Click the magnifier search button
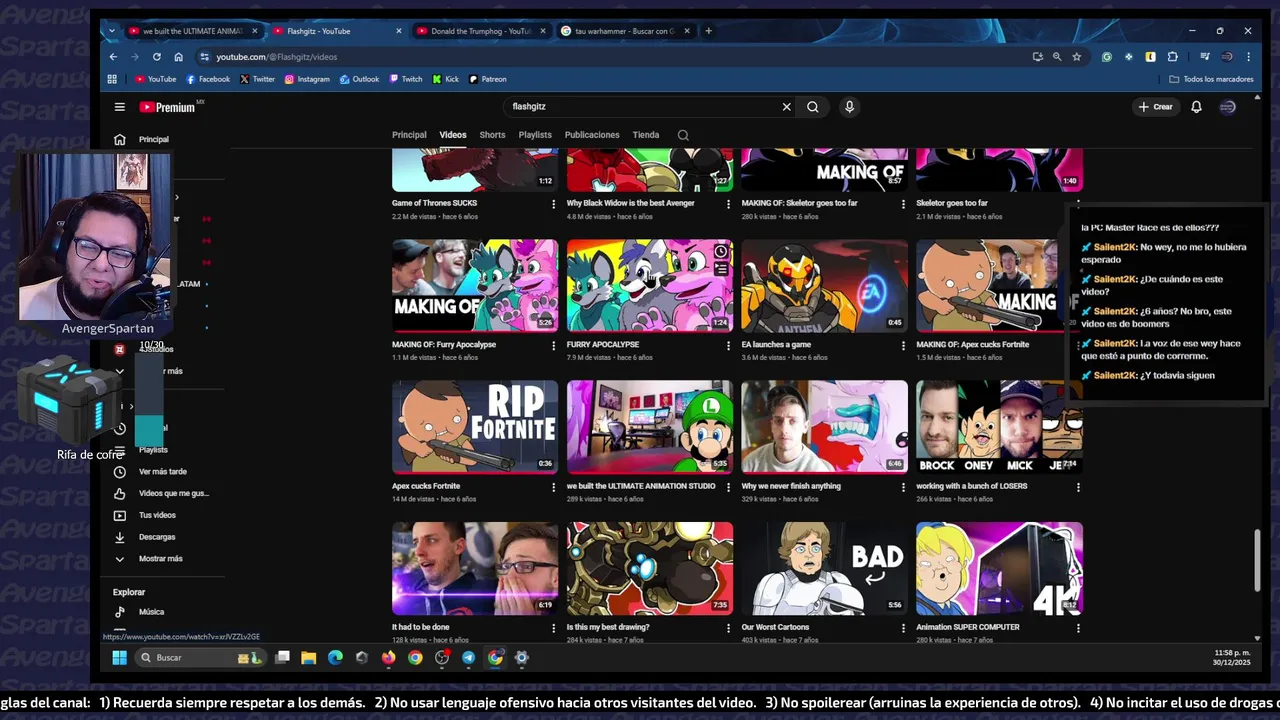Viewport: 1280px width, 720px height. (x=813, y=107)
